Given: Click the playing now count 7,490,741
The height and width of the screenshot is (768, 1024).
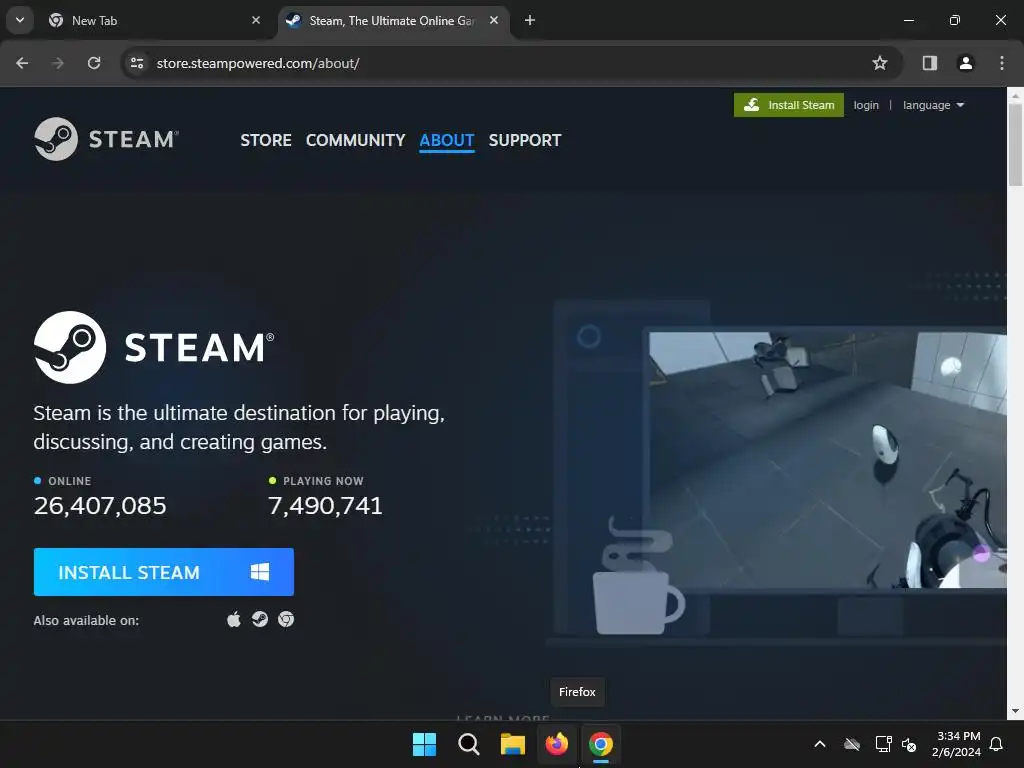Looking at the screenshot, I should [325, 505].
